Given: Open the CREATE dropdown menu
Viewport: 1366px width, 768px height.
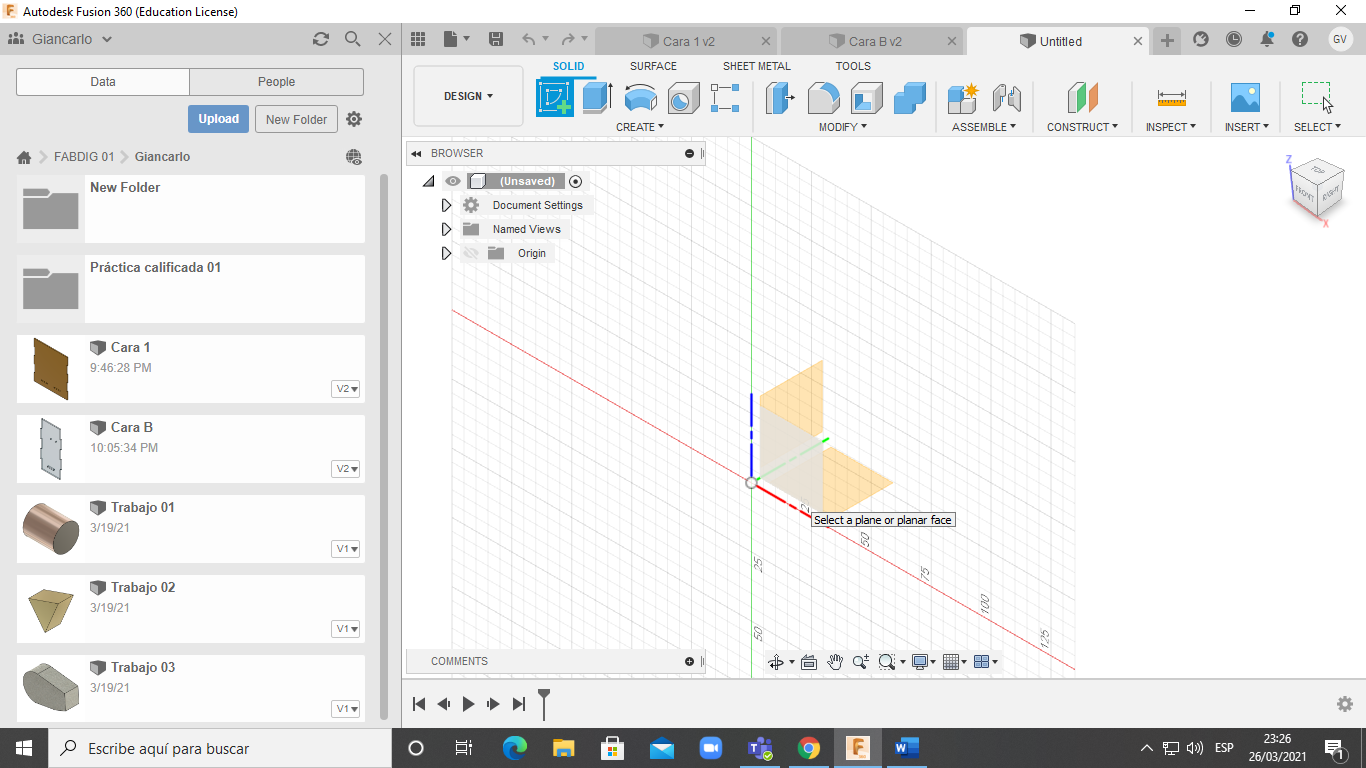Looking at the screenshot, I should click(x=640, y=127).
